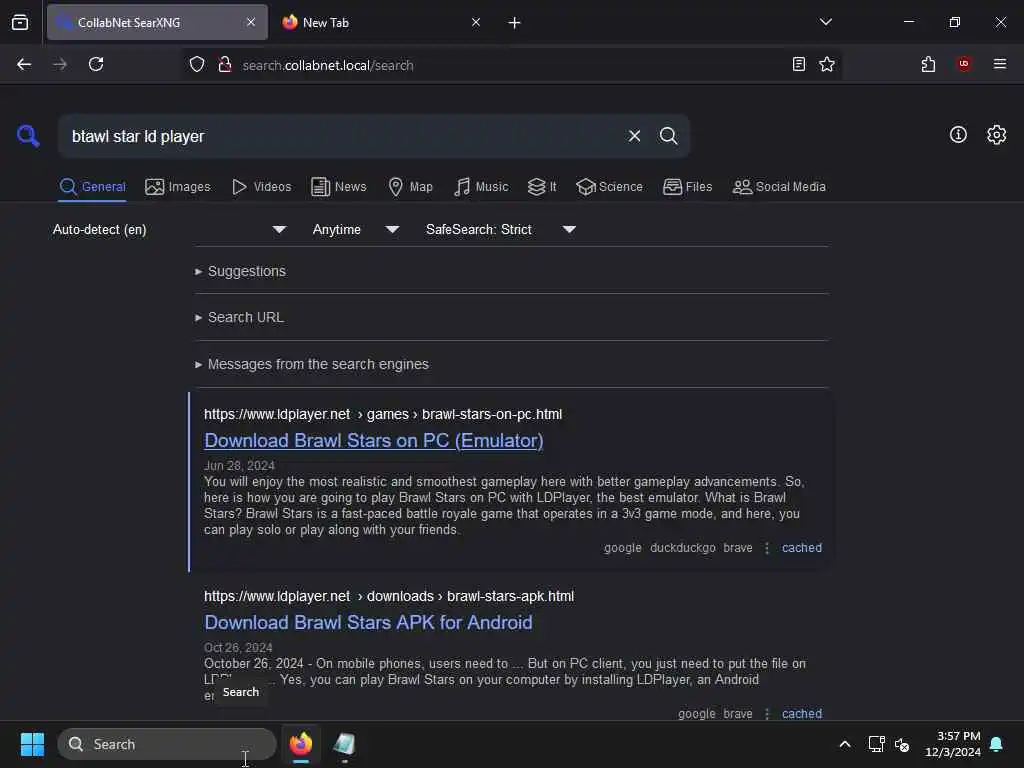
Task: Switch to the News category
Action: [339, 187]
